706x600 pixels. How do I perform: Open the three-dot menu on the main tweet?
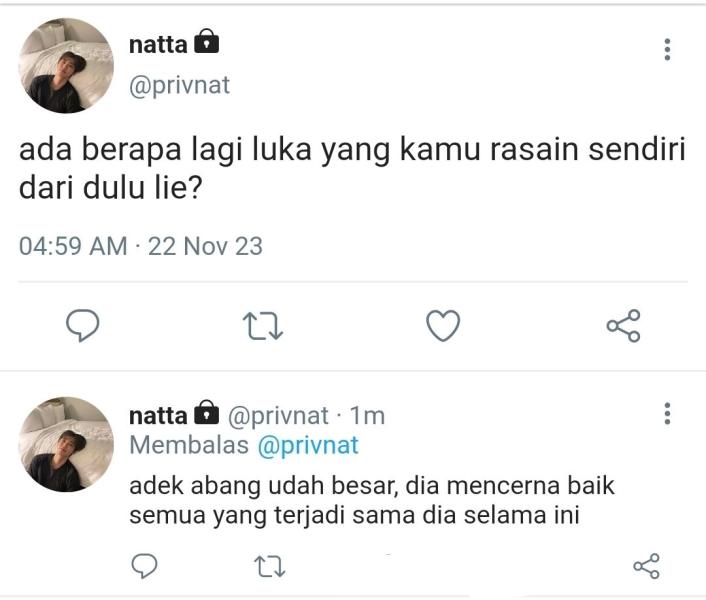(667, 49)
